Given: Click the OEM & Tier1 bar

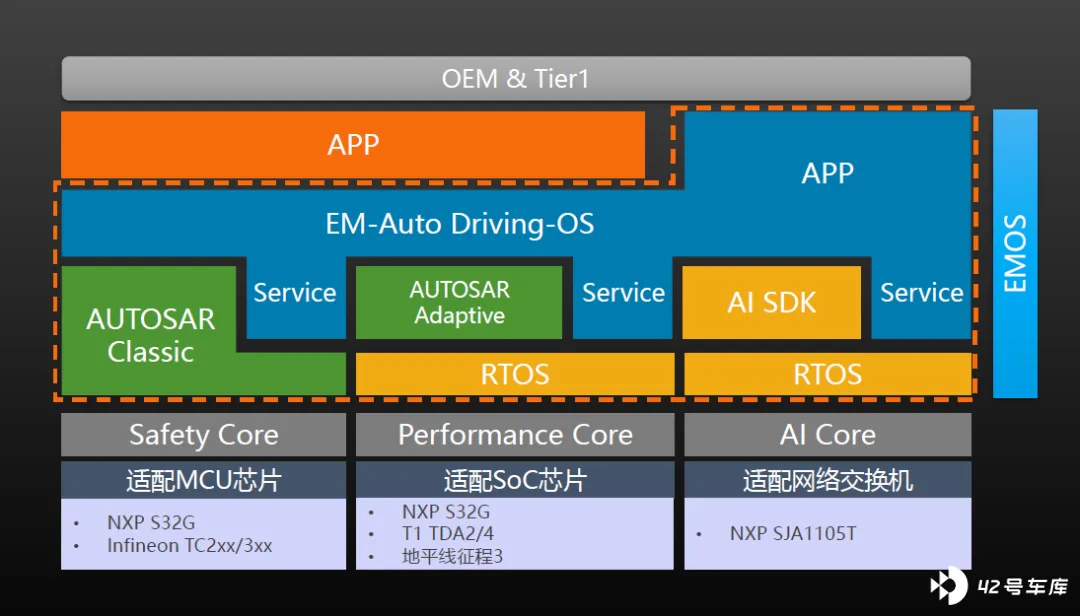Looking at the screenshot, I should pos(516,79).
